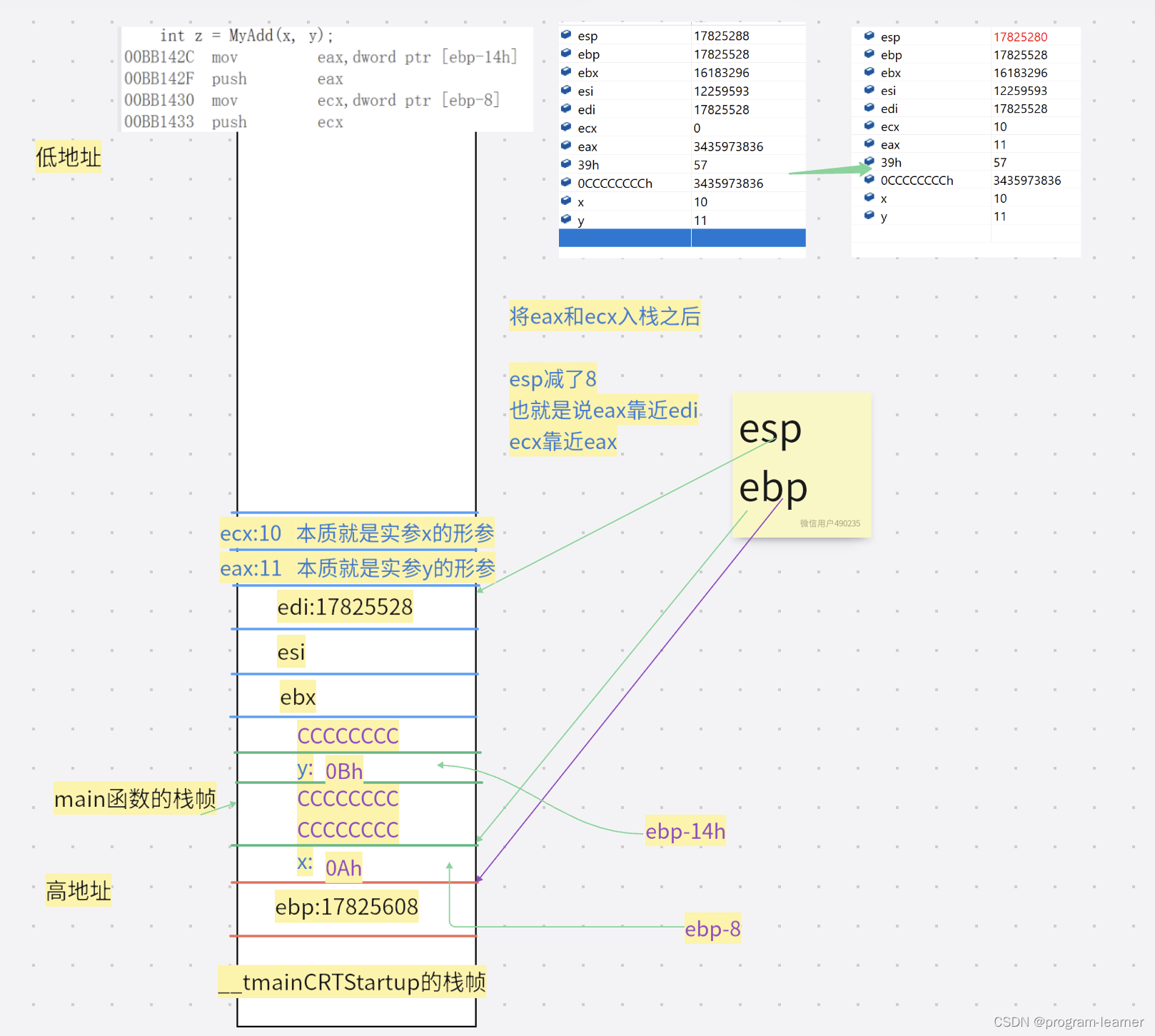This screenshot has height=1036, width=1155.
Task: Click the edi variable icon in left watch panel
Action: click(x=566, y=109)
